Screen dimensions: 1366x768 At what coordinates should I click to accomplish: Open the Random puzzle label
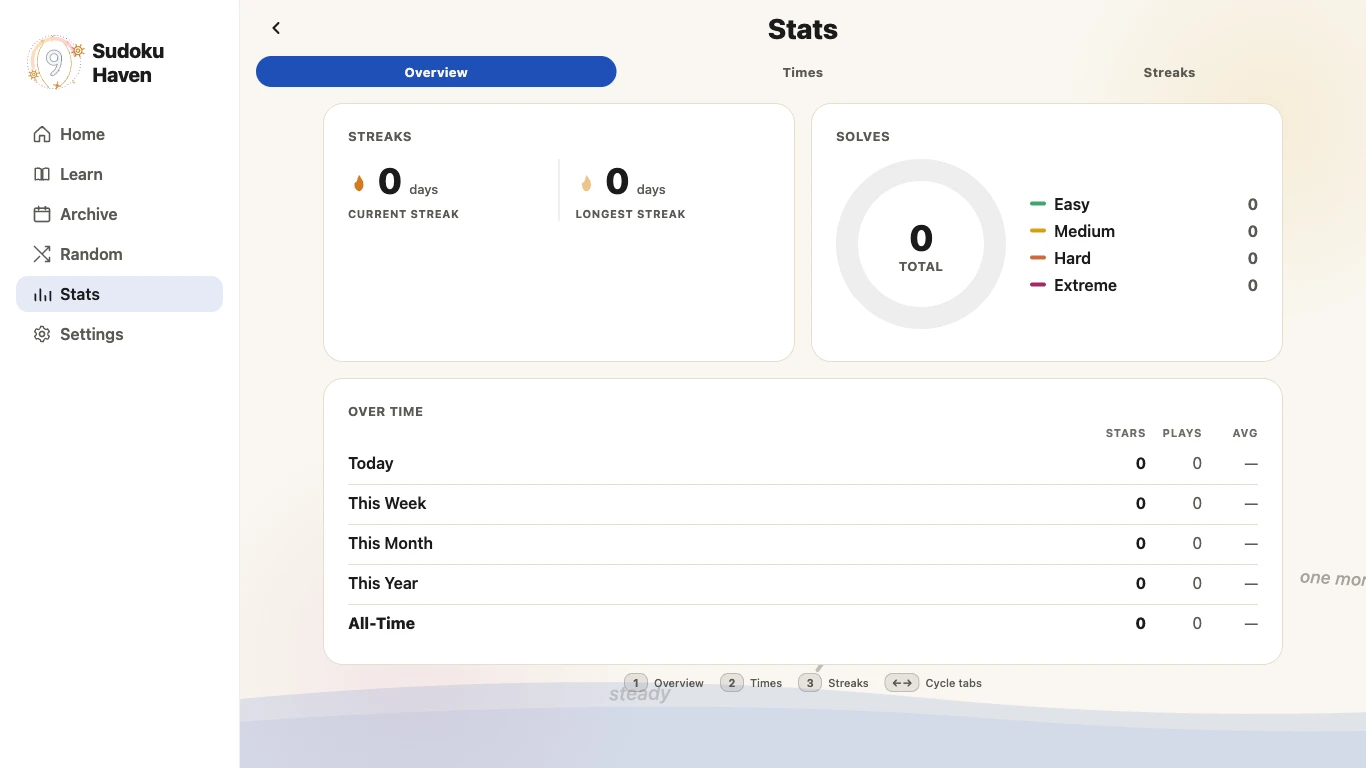click(x=91, y=254)
